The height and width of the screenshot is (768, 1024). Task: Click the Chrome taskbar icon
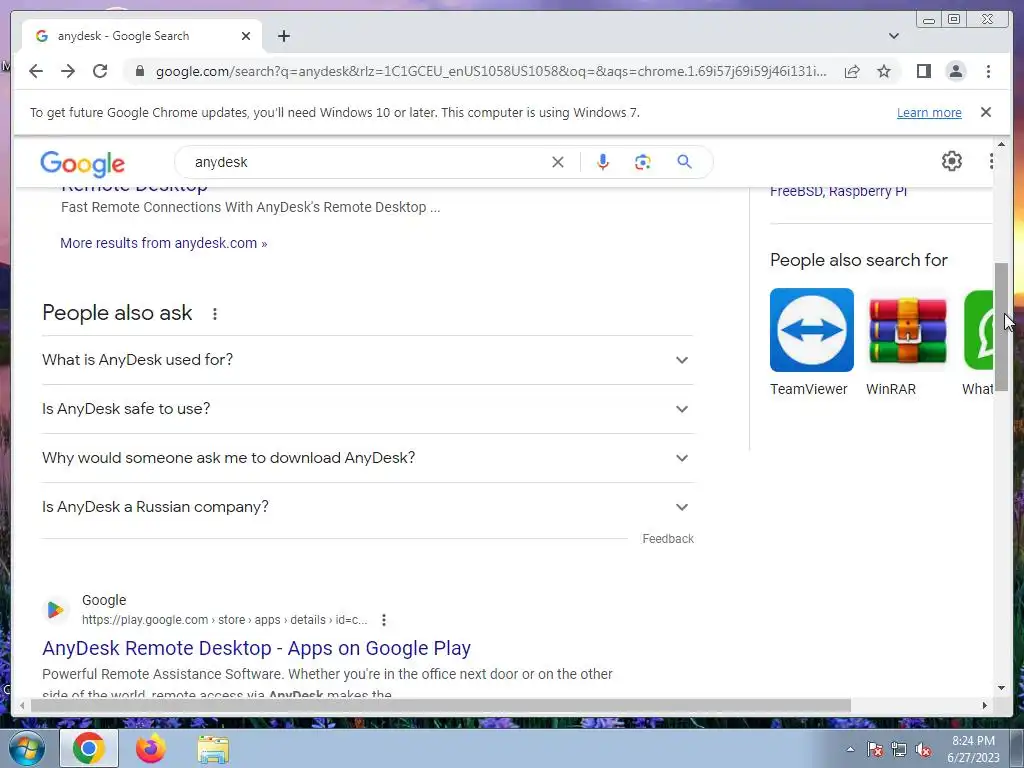(89, 748)
